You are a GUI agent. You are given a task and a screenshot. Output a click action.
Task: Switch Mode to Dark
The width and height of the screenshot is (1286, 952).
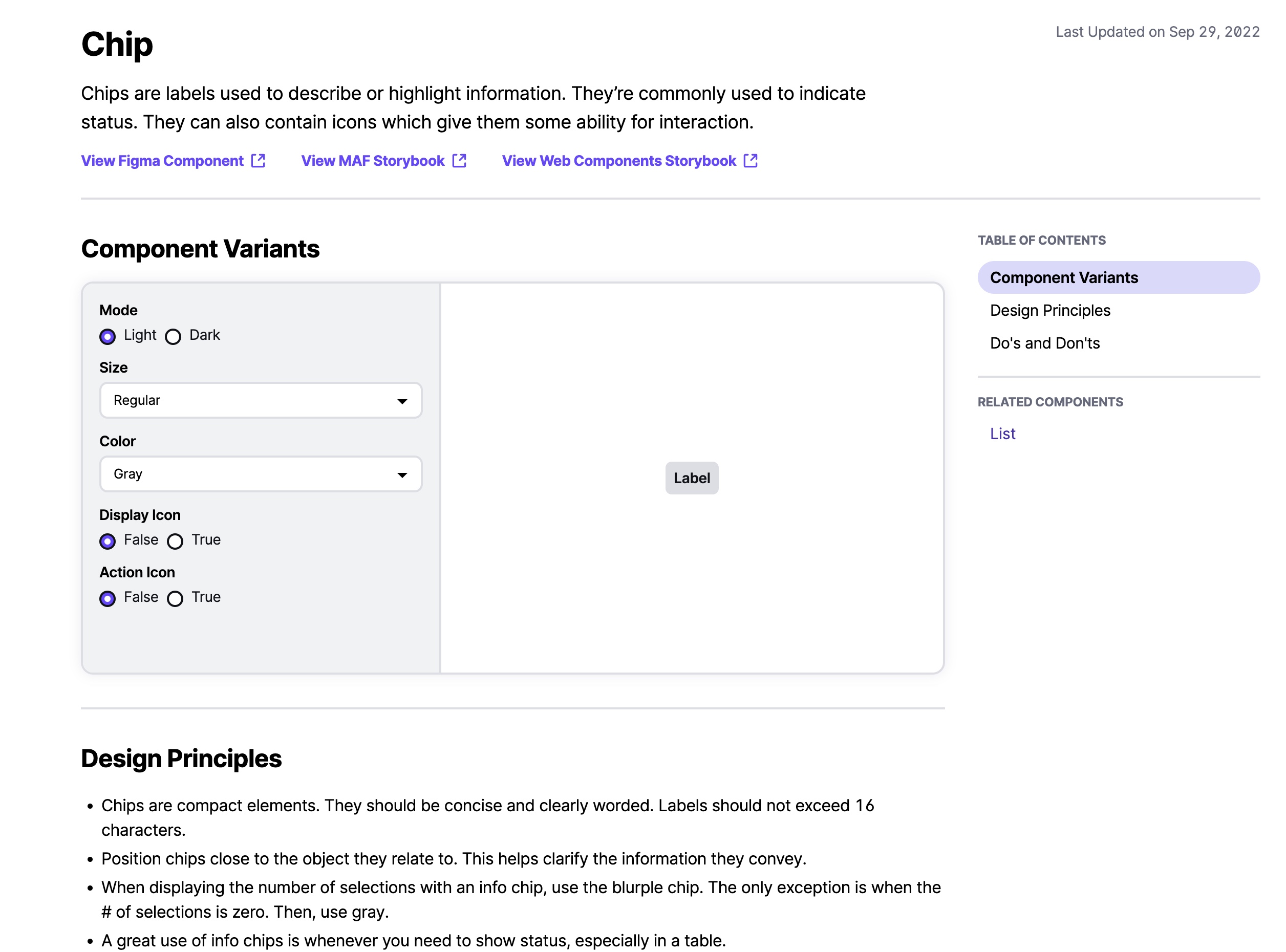click(173, 337)
